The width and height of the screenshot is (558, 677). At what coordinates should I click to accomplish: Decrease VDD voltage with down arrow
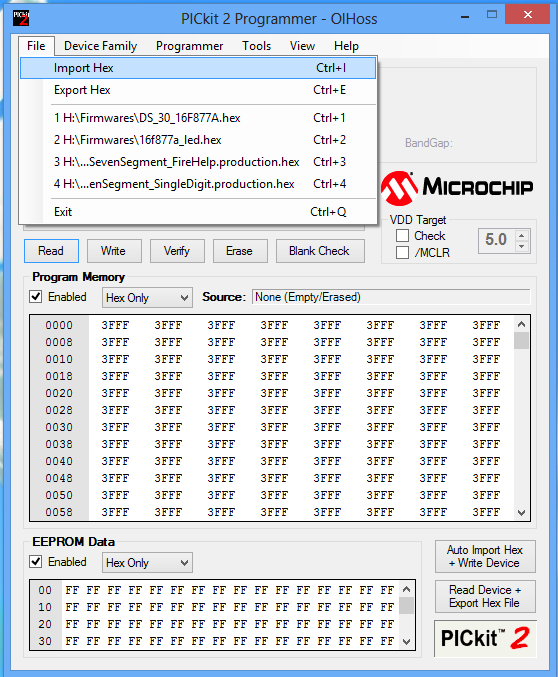click(x=522, y=246)
